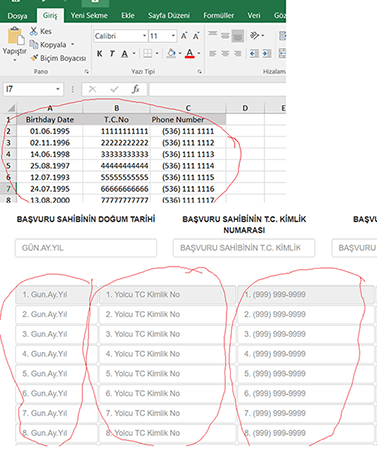The height and width of the screenshot is (450, 377).
Task: Align text to top of cell
Action: tap(213, 35)
